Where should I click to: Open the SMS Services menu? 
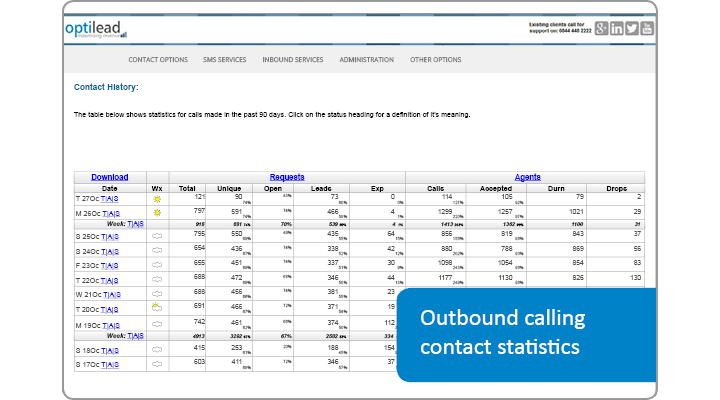[225, 60]
